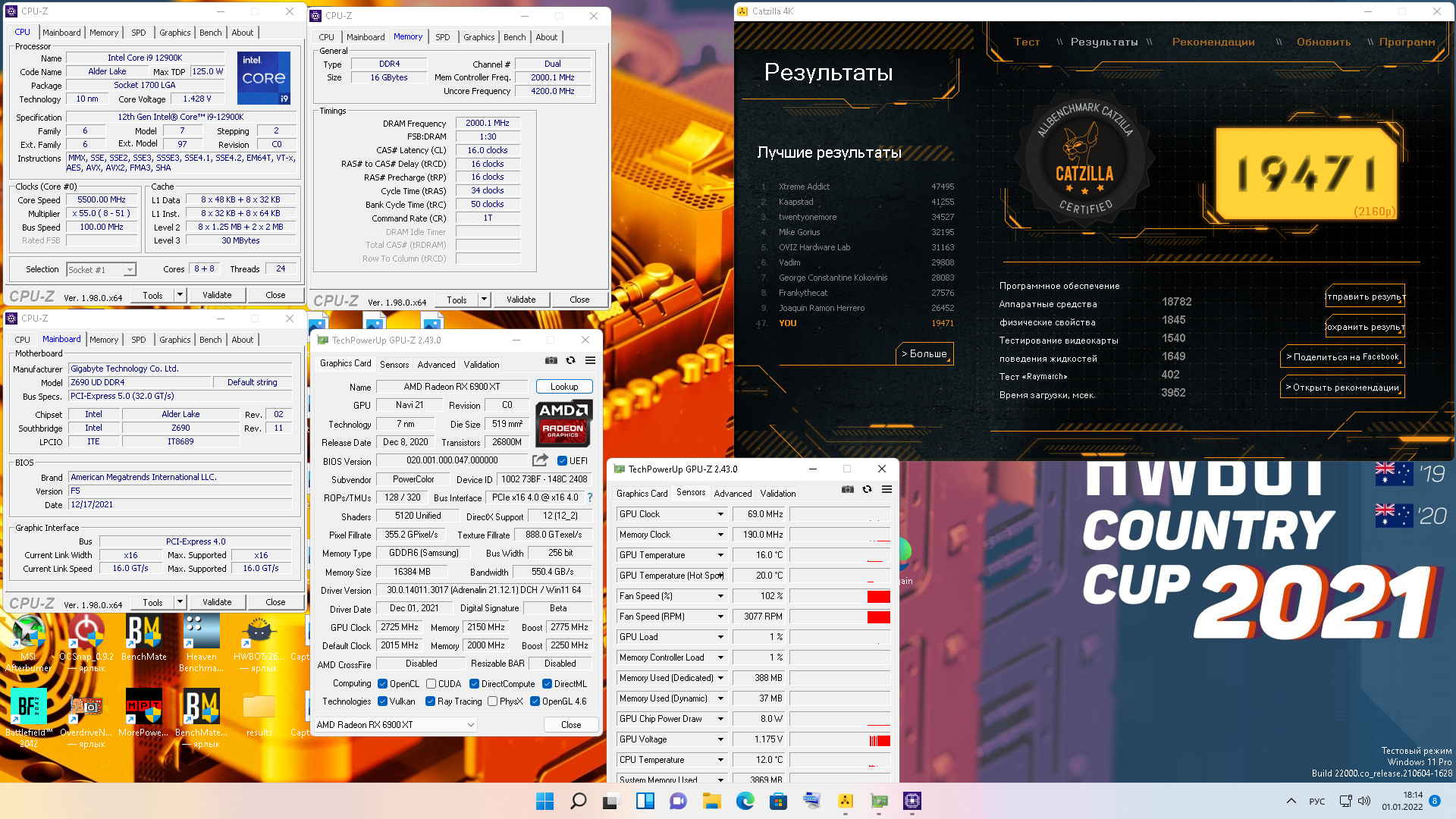This screenshot has height=819, width=1456.
Task: Toggle PhysX checkbox
Action: tap(493, 701)
